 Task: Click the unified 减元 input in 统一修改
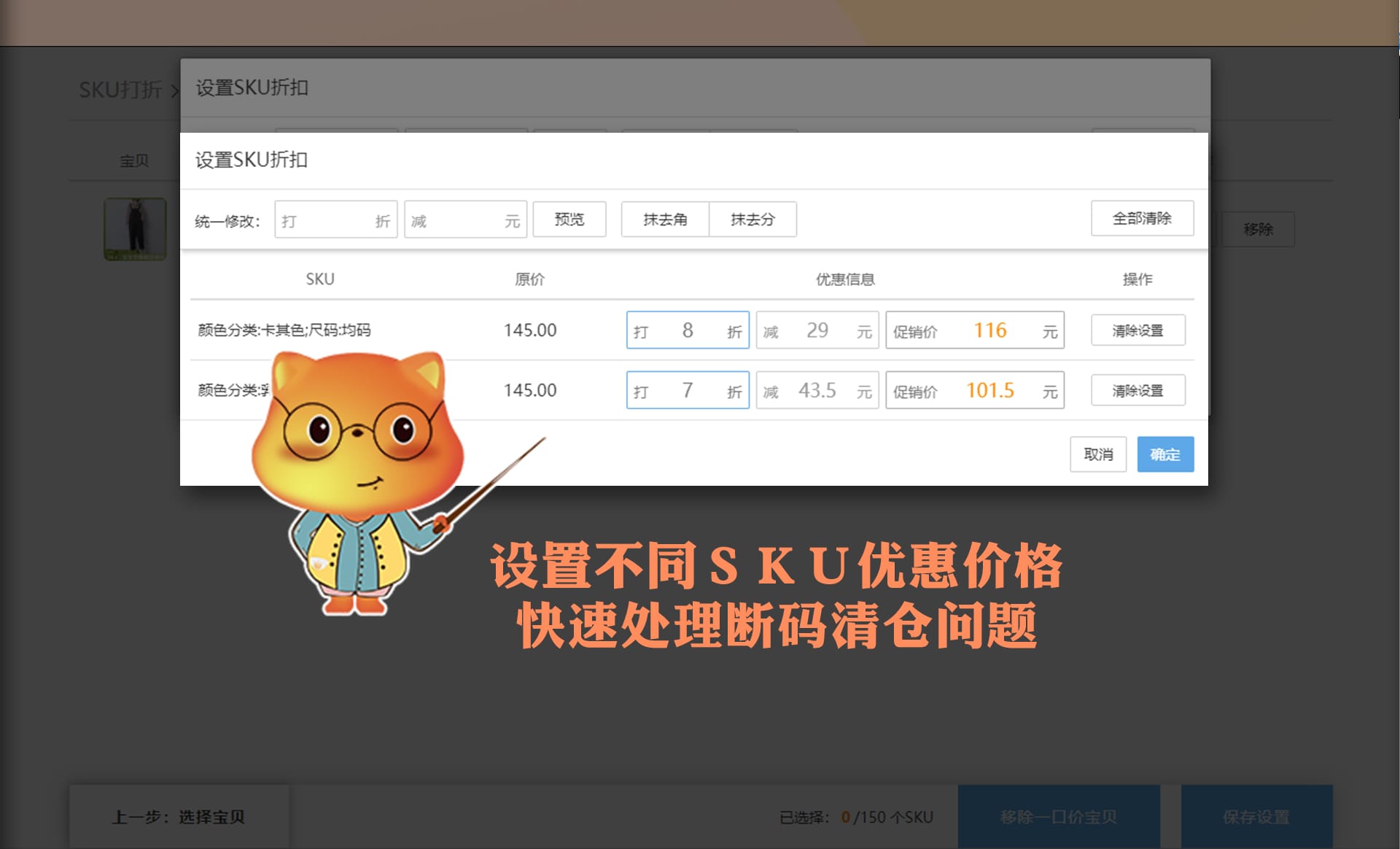[464, 219]
